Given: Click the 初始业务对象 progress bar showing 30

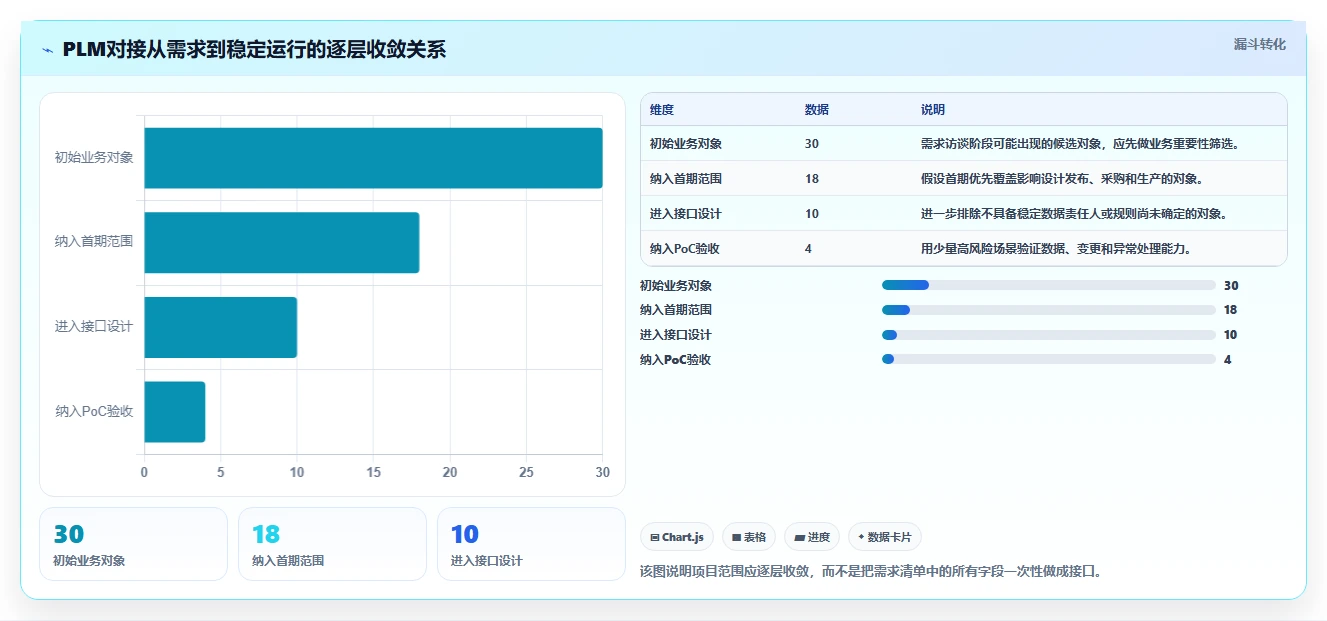Looking at the screenshot, I should point(1049,285).
